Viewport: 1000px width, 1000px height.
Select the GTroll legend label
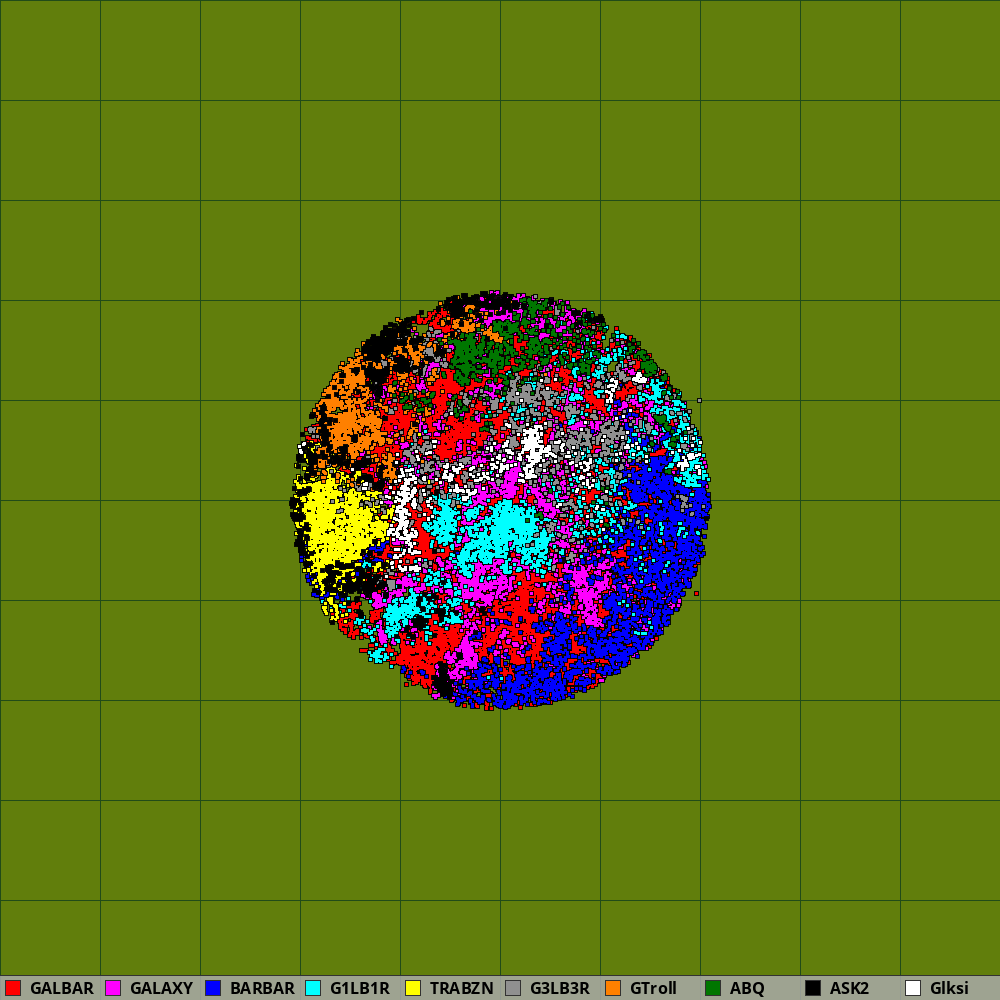[653, 988]
